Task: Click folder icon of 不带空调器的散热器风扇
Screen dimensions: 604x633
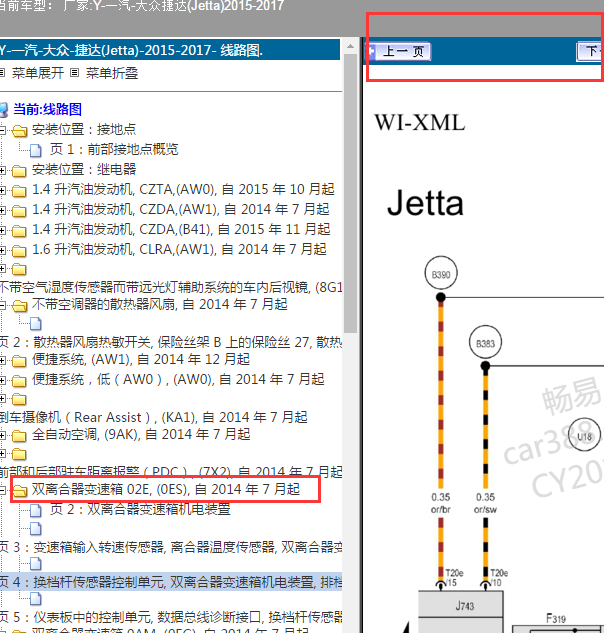Action: tap(19, 306)
